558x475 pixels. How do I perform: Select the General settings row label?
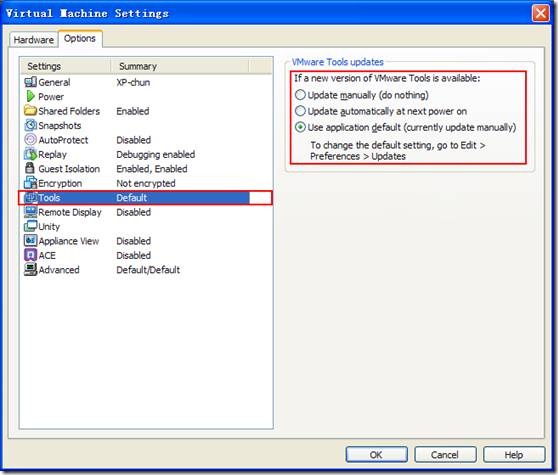[x=54, y=83]
